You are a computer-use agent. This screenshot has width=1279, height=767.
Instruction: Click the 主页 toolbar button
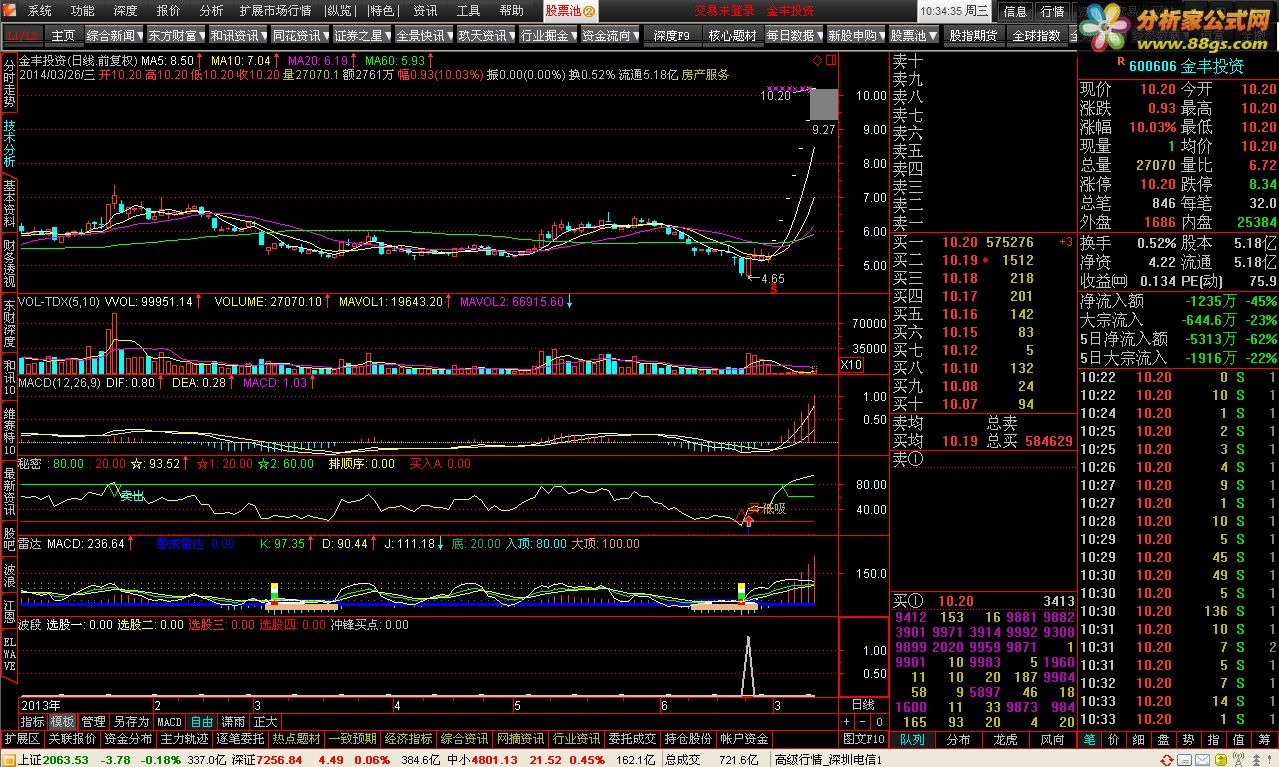pos(64,35)
